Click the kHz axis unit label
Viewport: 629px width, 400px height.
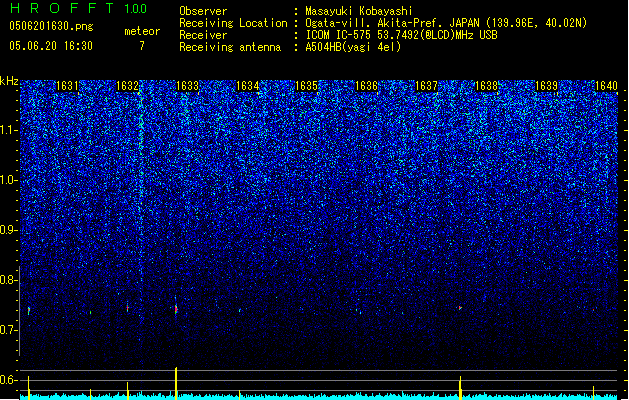point(9,81)
